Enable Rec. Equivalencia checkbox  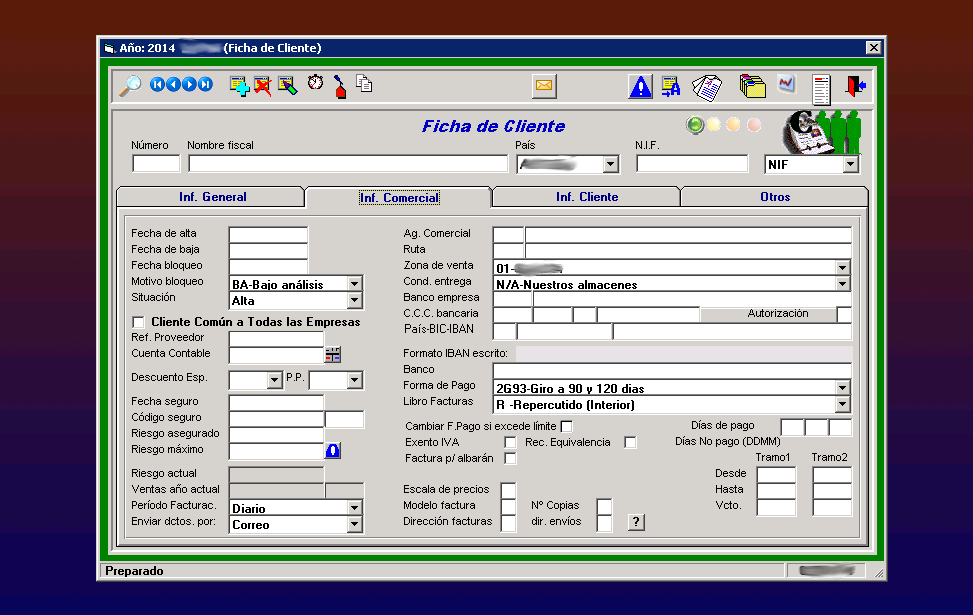click(630, 442)
